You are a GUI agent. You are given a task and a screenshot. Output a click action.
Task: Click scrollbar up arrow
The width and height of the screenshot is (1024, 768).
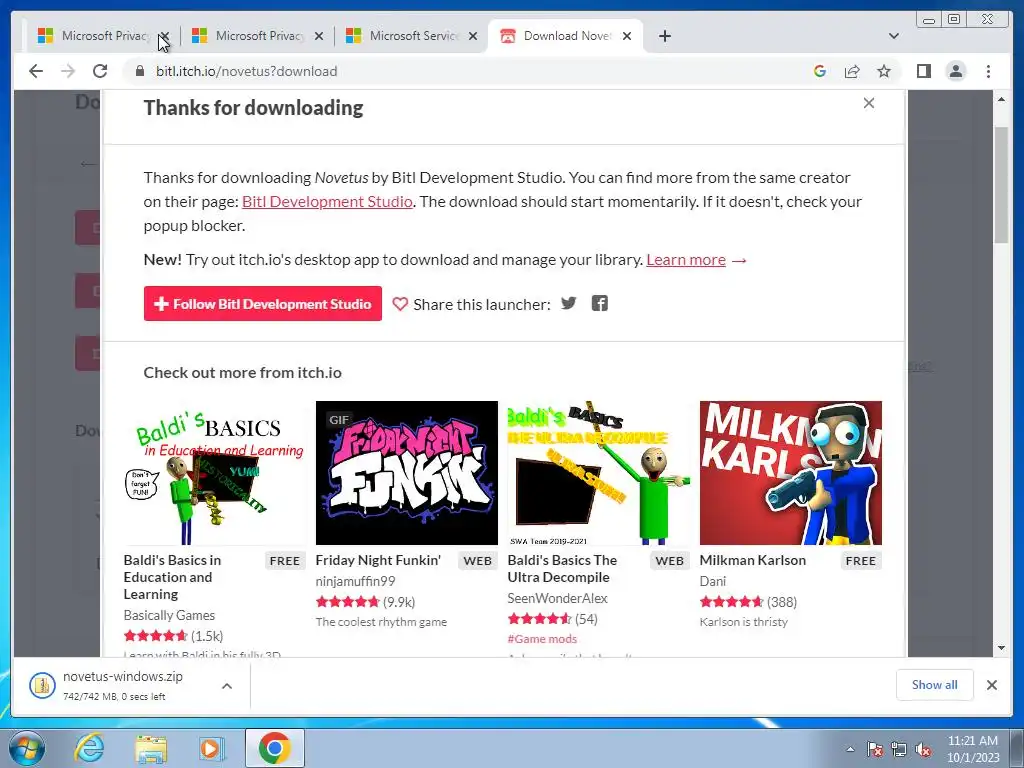click(1001, 99)
